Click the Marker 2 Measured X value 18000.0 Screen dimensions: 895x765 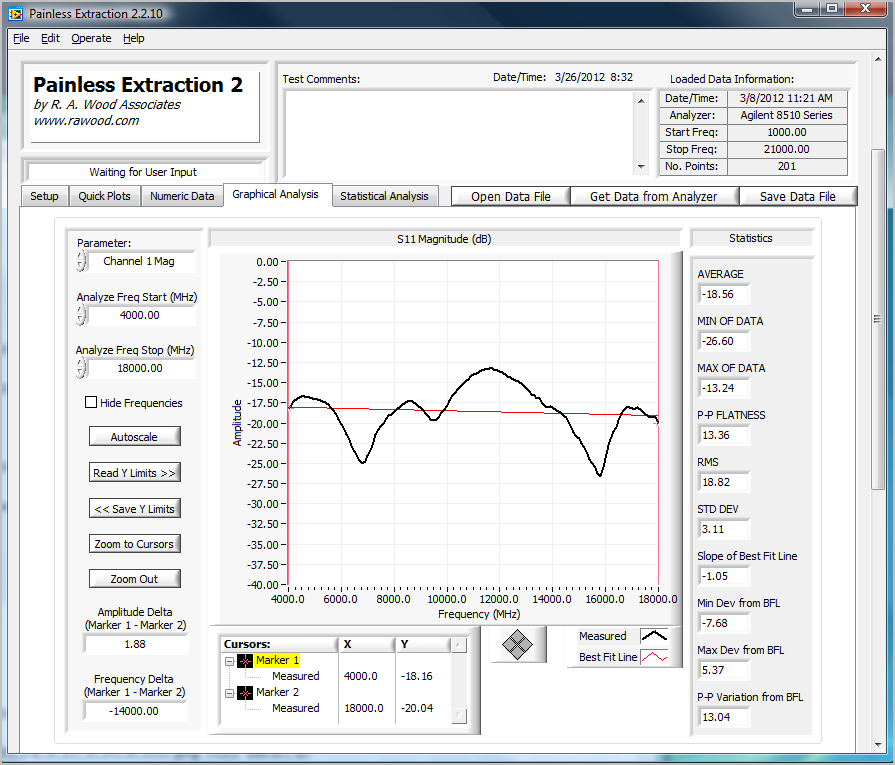click(364, 708)
